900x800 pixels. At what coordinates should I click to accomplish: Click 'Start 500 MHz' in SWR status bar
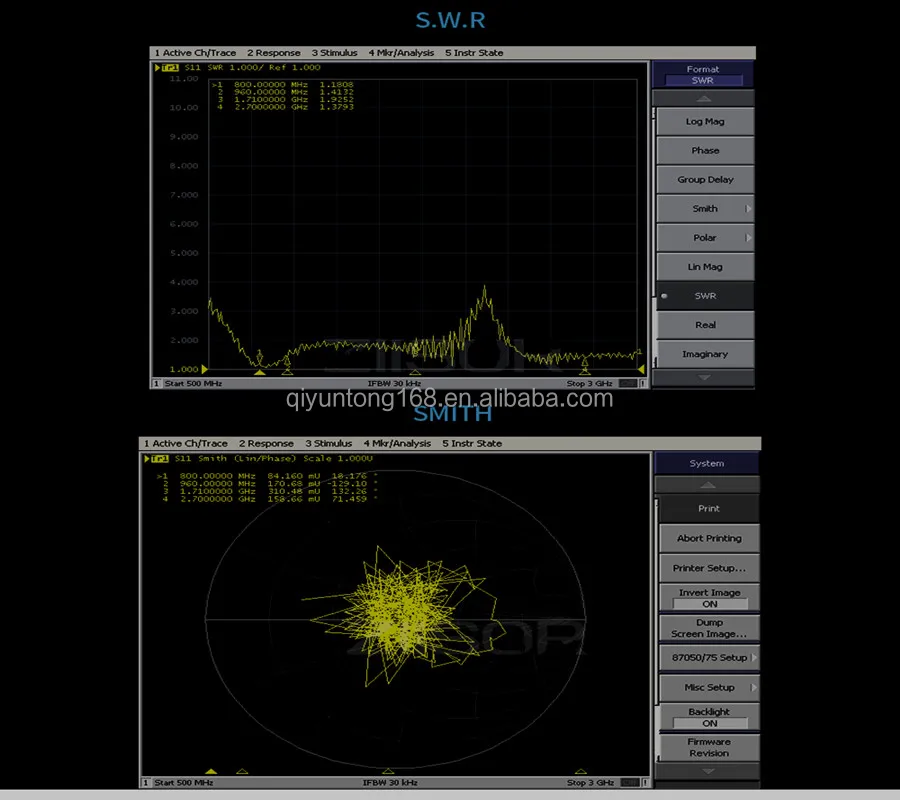[x=193, y=383]
